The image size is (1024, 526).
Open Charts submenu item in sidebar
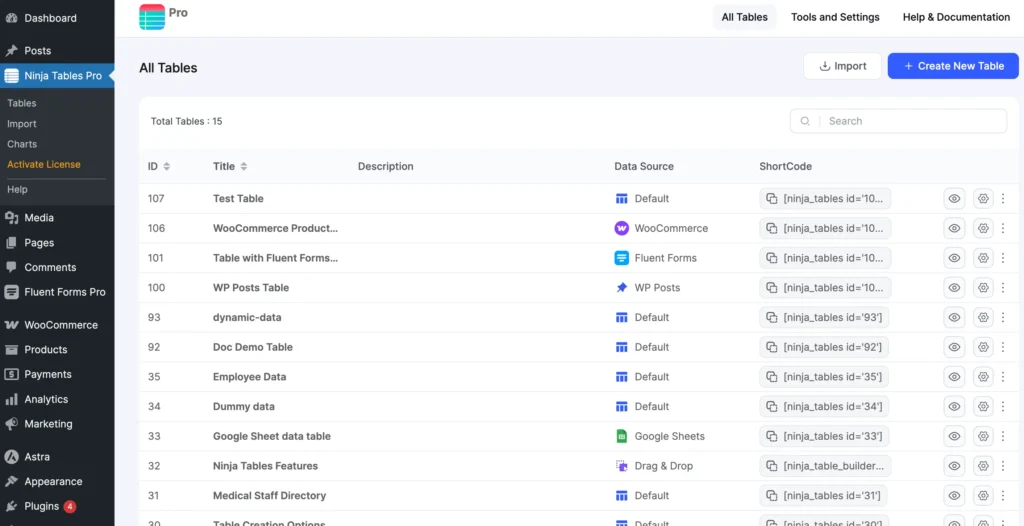coord(22,144)
